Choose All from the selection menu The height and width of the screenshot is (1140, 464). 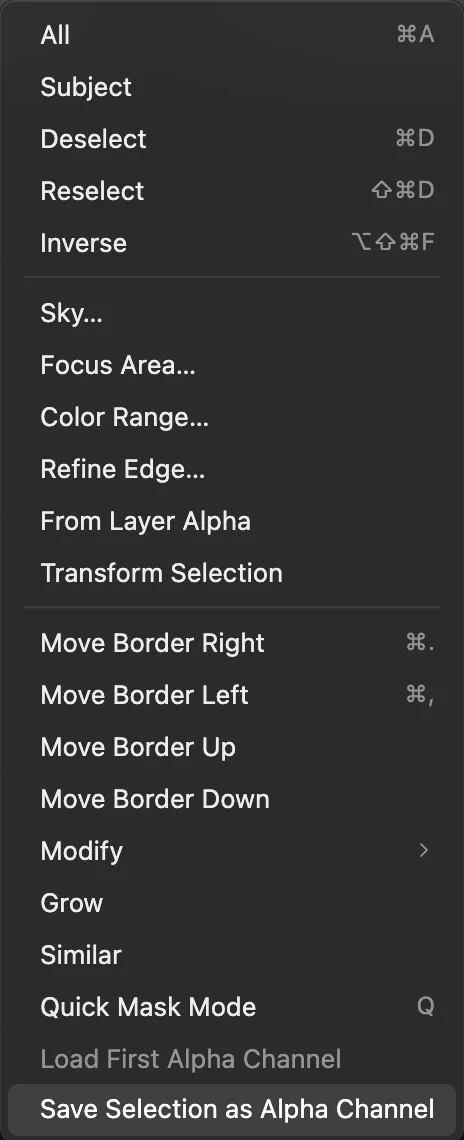(232, 35)
